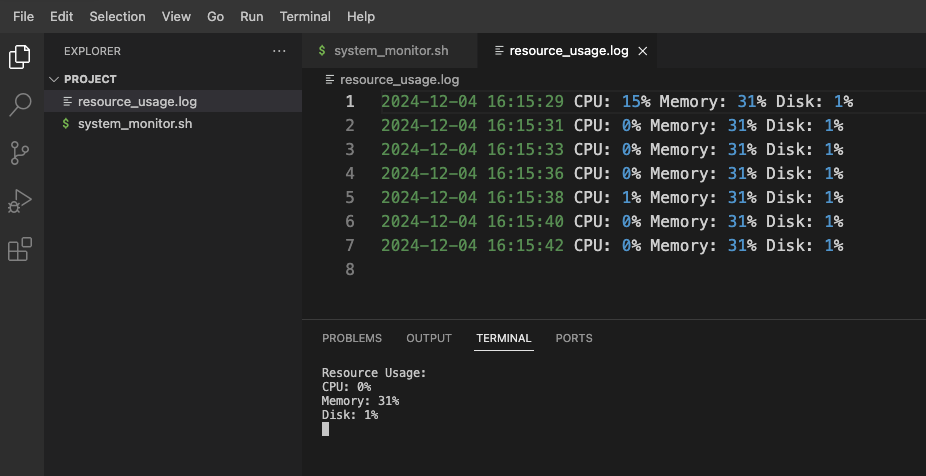Select system_monitor.sh in the file tree

click(x=134, y=124)
